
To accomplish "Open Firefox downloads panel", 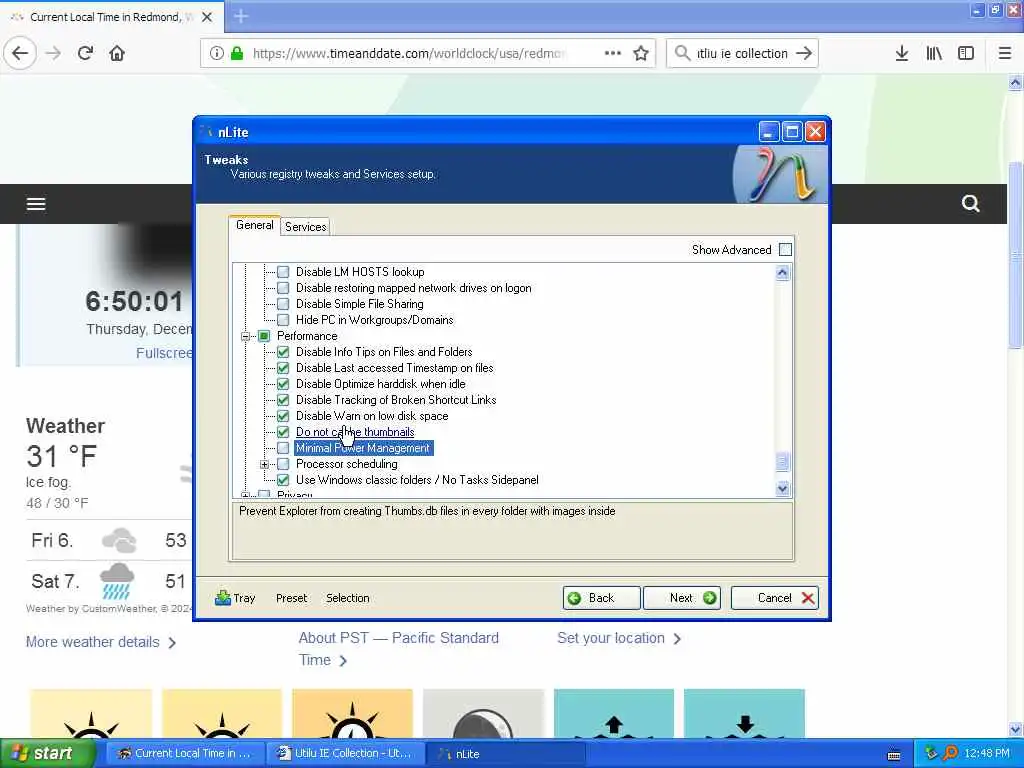I will (902, 54).
